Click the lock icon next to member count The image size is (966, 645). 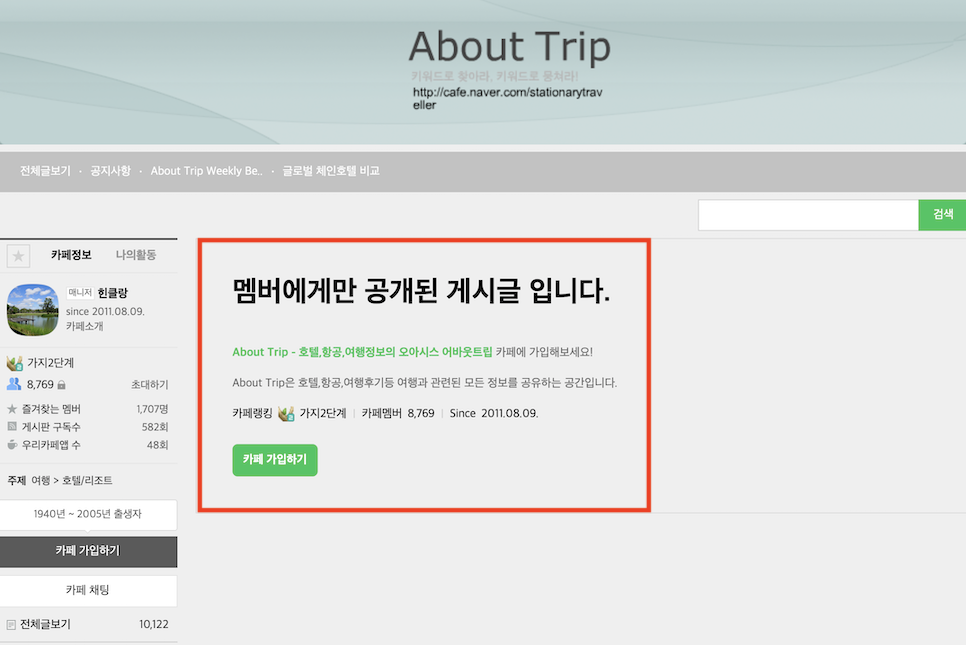(x=62, y=385)
